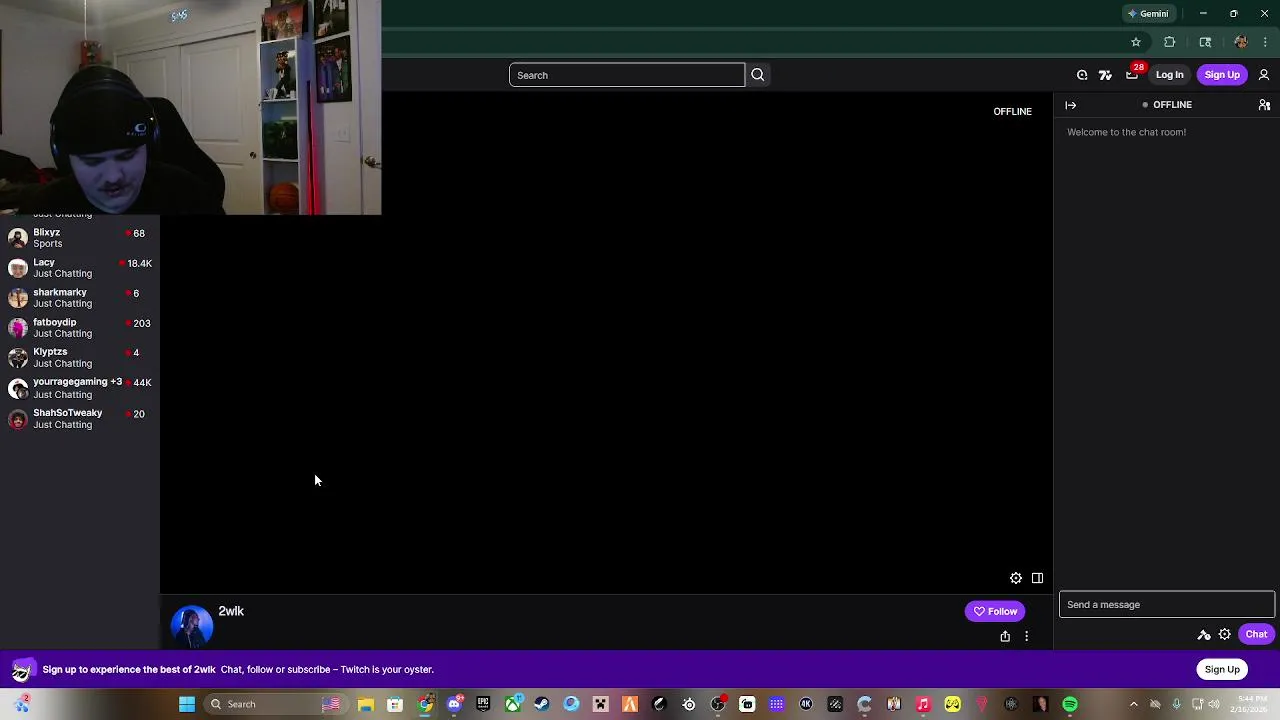Screen dimensions: 1280x720
Task: Click the Gemini button in Chrome
Action: click(1148, 14)
